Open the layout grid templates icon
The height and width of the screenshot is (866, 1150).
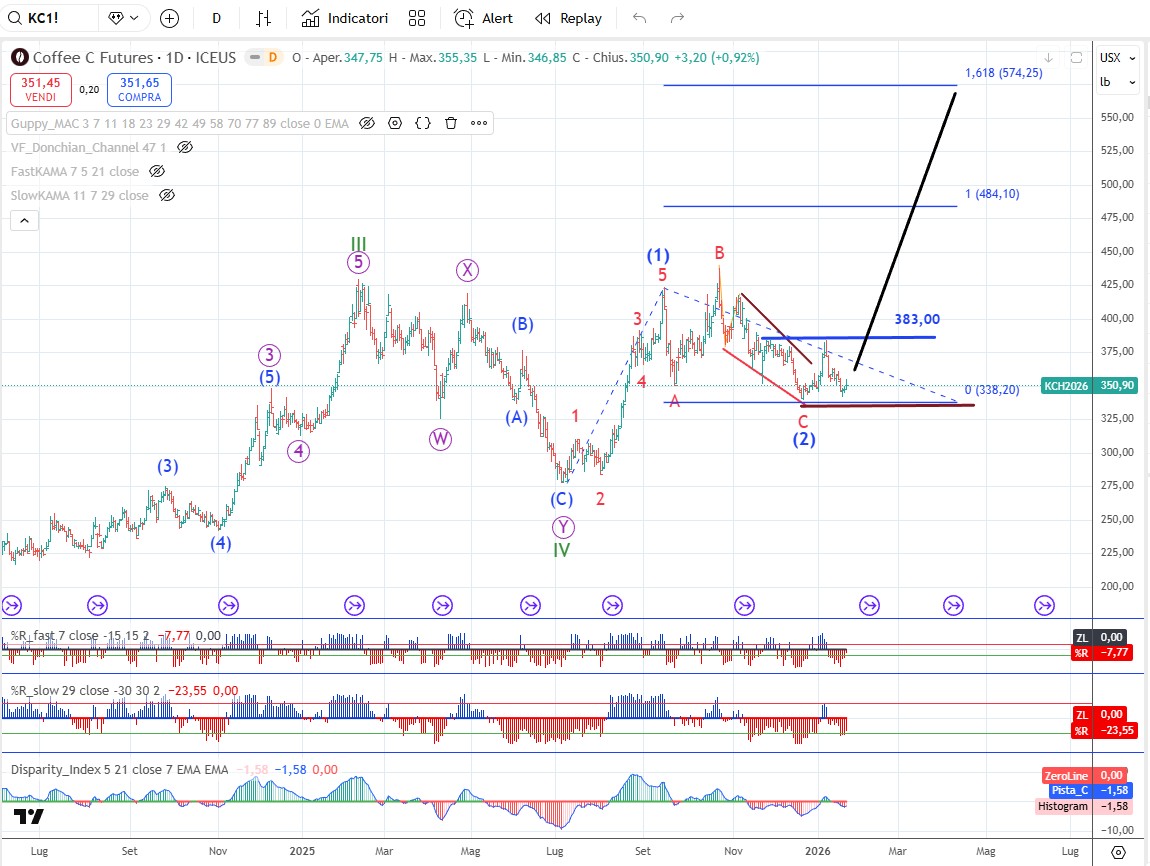[x=417, y=18]
